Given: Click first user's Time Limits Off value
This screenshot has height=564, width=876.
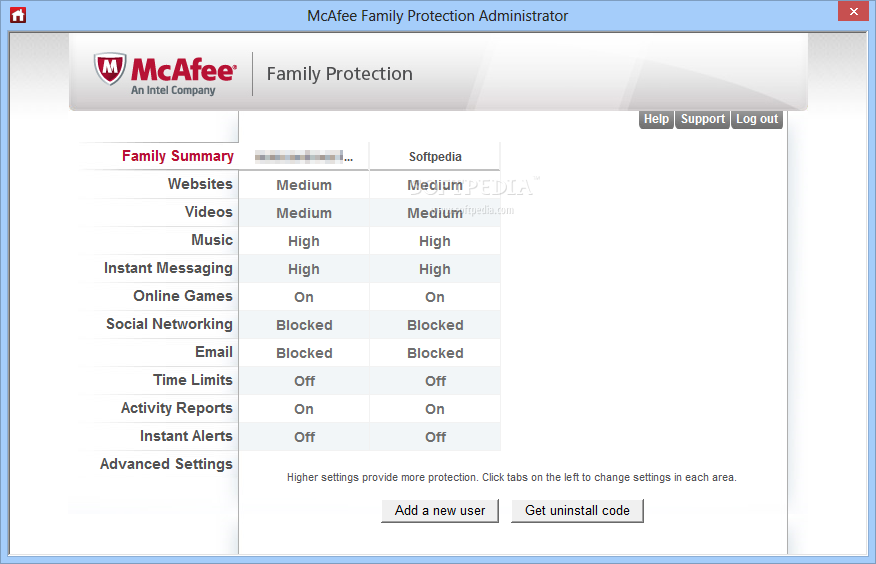Looking at the screenshot, I should (304, 381).
